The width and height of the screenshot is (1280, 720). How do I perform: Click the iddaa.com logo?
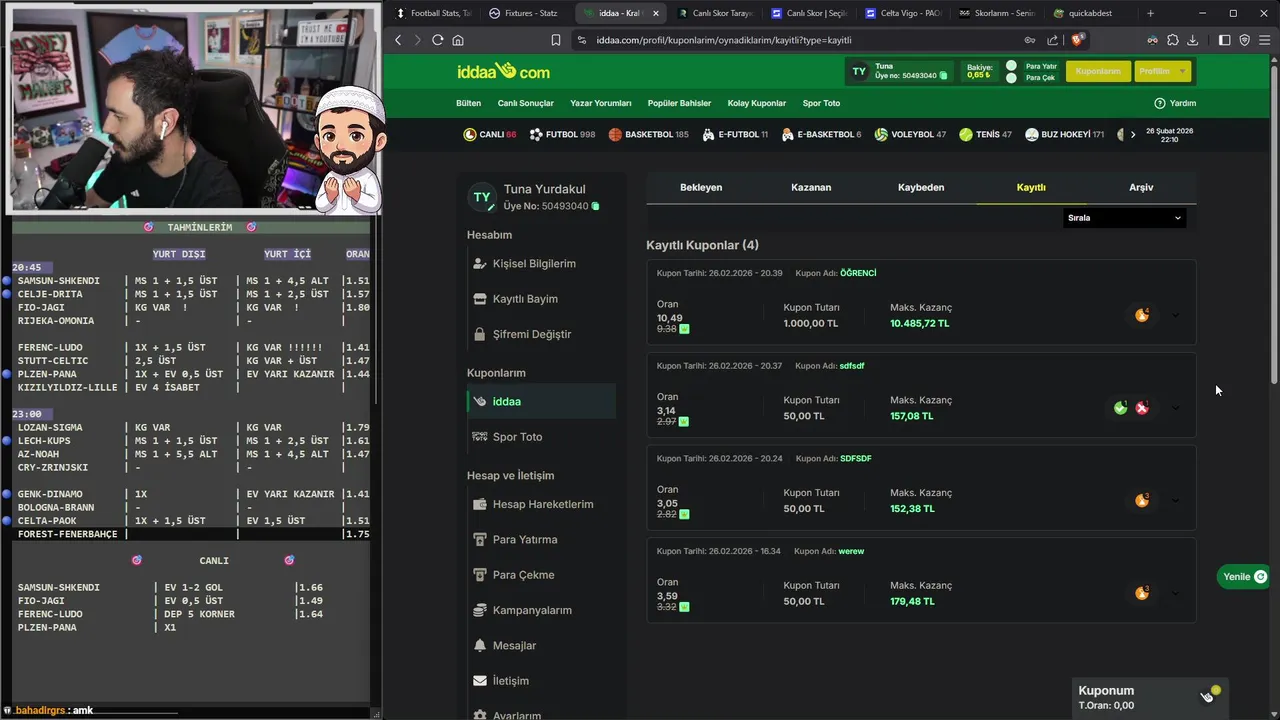pyautogui.click(x=503, y=71)
